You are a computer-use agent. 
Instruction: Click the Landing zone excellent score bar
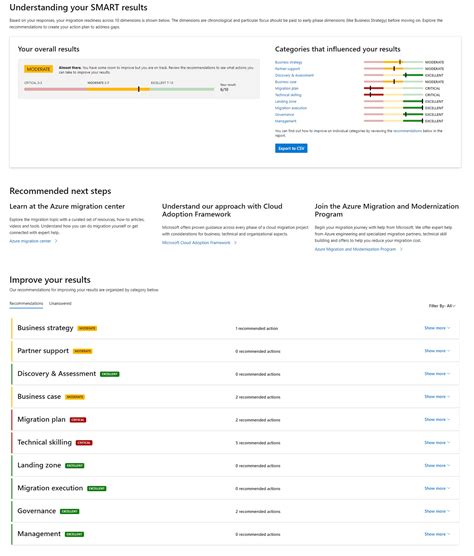coord(393,101)
